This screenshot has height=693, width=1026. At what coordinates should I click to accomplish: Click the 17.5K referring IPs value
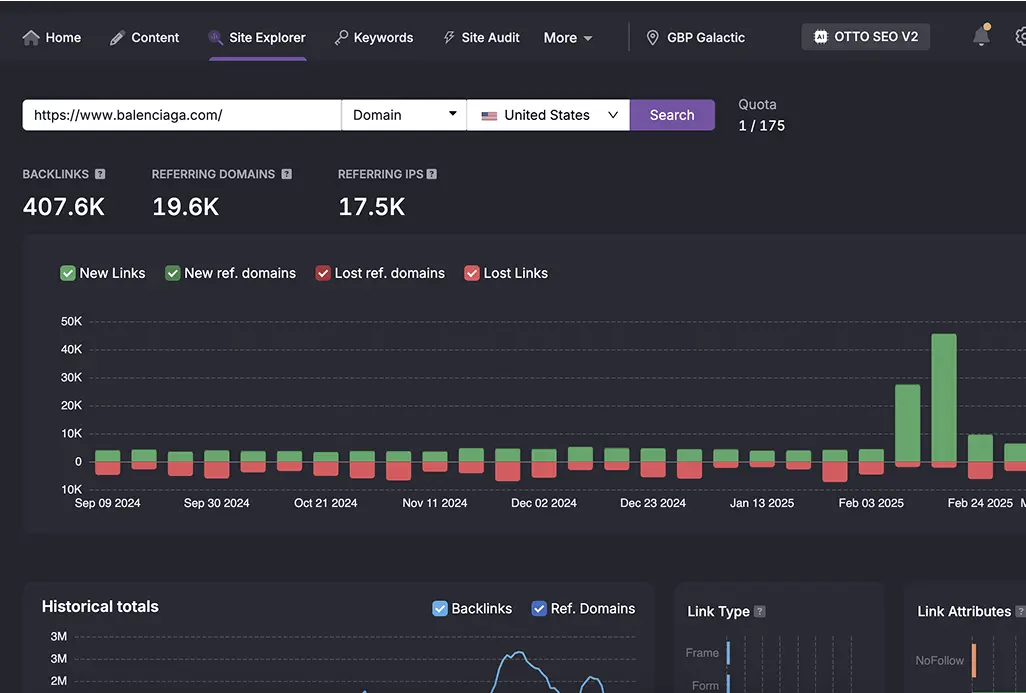pos(372,207)
